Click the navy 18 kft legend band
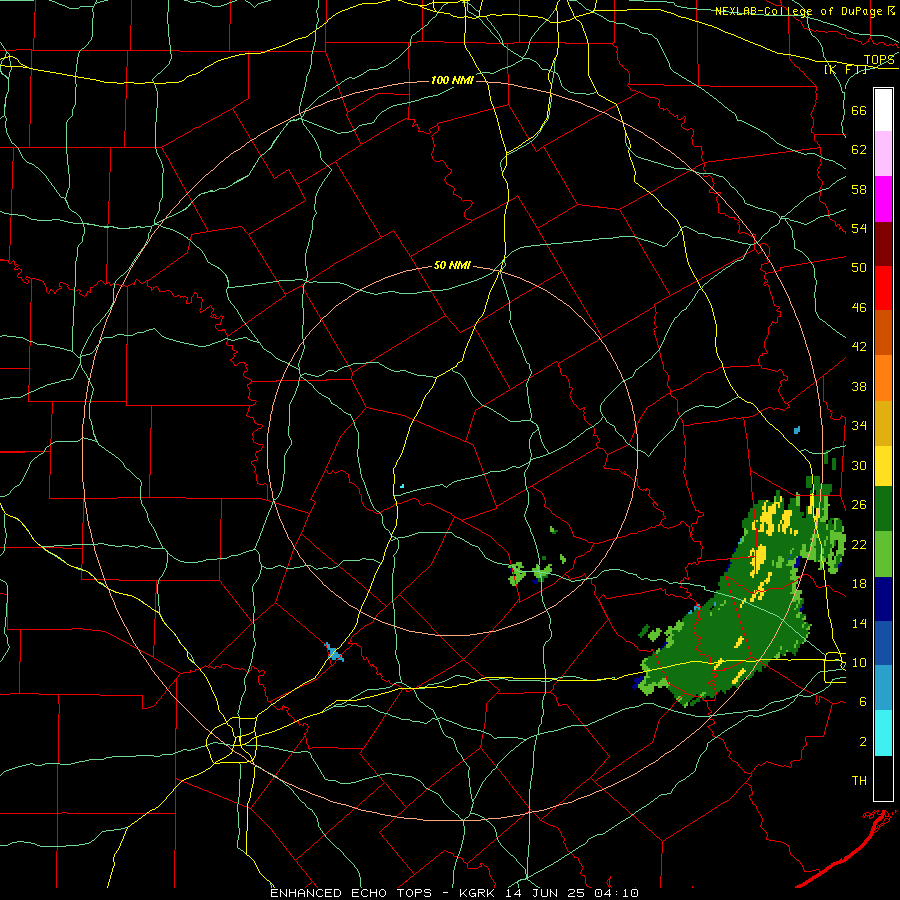The image size is (900, 900). tap(883, 599)
